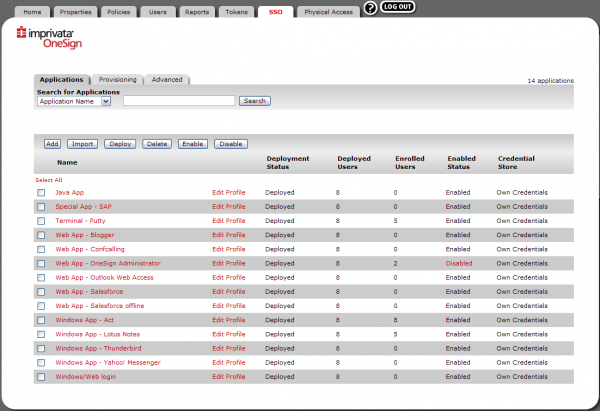Image resolution: width=600 pixels, height=411 pixels.
Task: Click the Name column header
Action: [67, 163]
